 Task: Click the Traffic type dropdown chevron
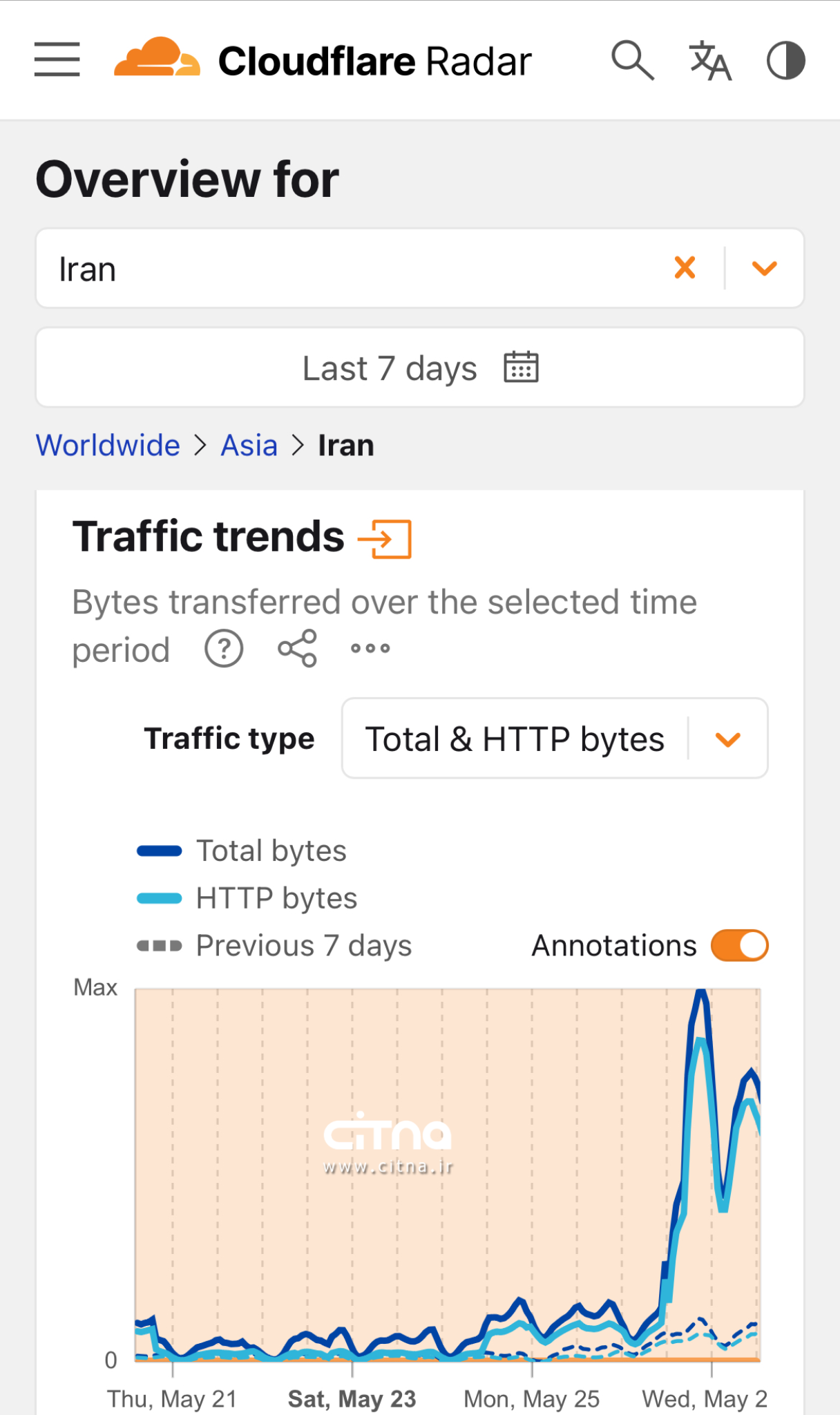tap(728, 739)
